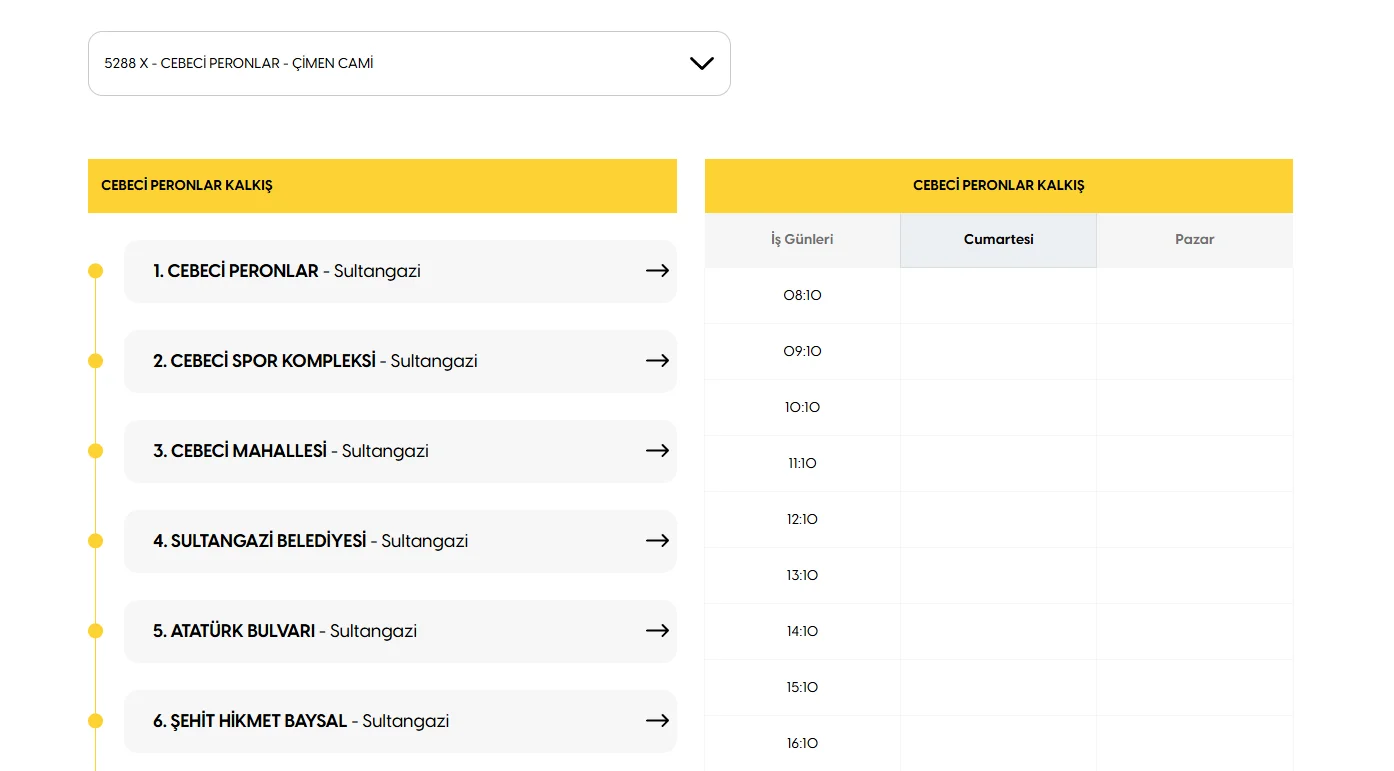Switch to the İş Günleri schedule tab
Image resolution: width=1394 pixels, height=771 pixels.
tap(802, 239)
